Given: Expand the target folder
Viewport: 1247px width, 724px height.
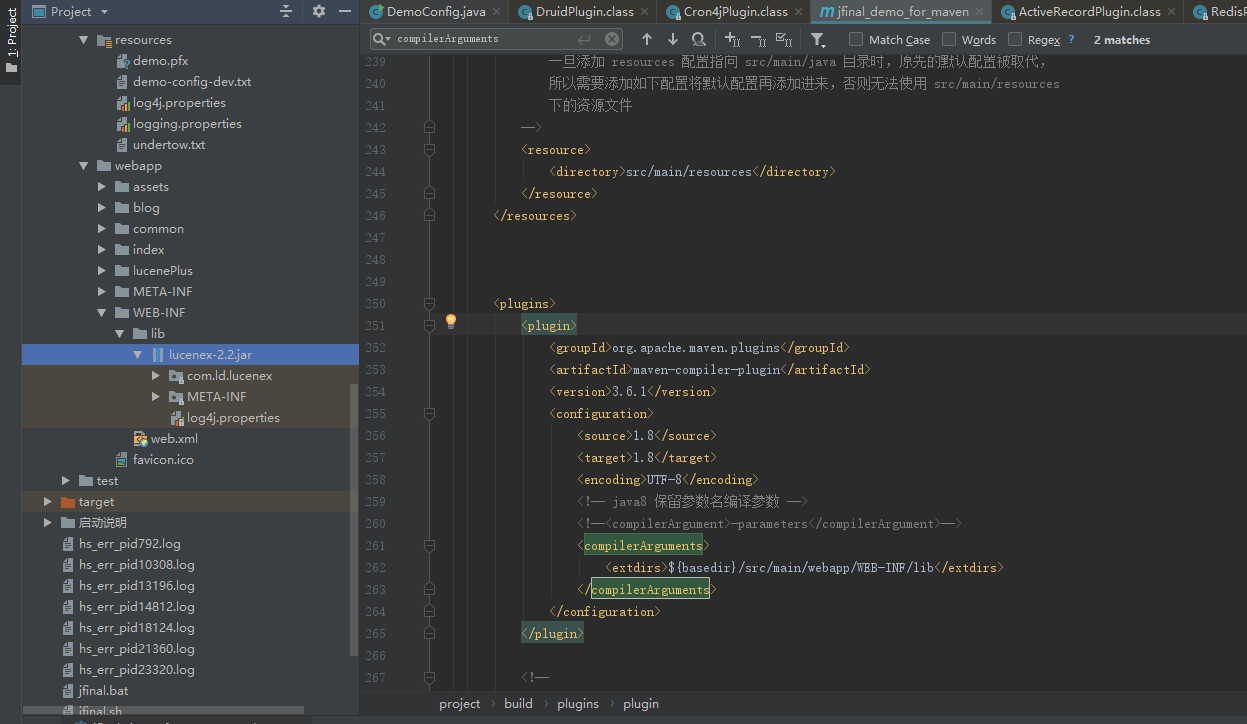Looking at the screenshot, I should 48,502.
